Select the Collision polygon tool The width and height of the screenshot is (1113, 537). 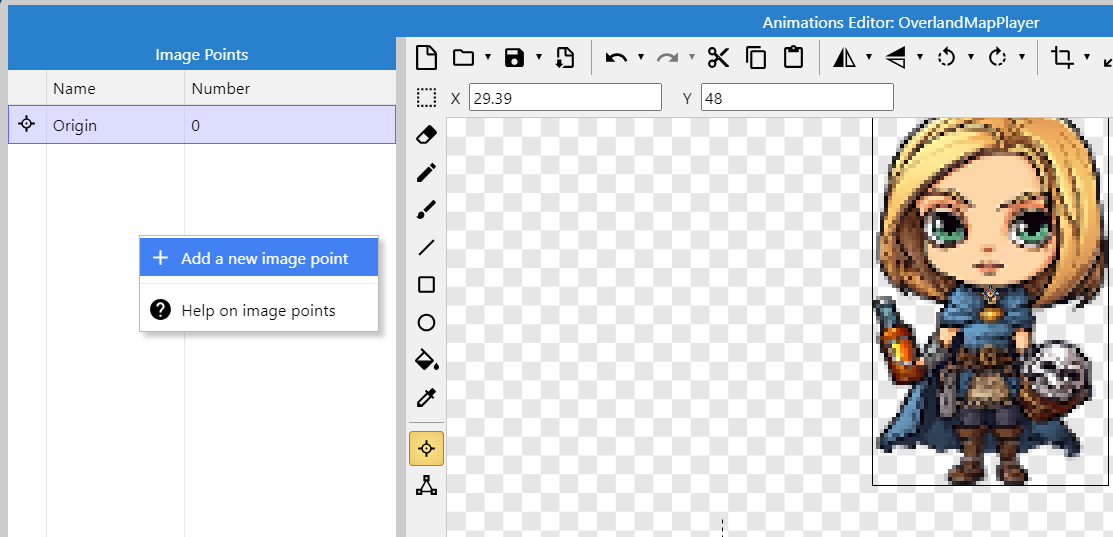point(426,485)
